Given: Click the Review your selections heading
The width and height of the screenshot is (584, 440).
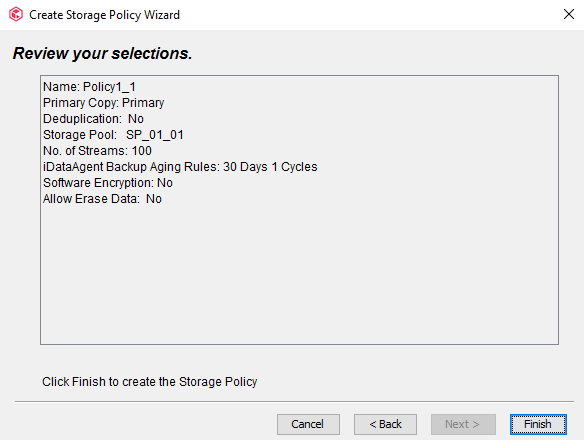Looking at the screenshot, I should point(102,53).
